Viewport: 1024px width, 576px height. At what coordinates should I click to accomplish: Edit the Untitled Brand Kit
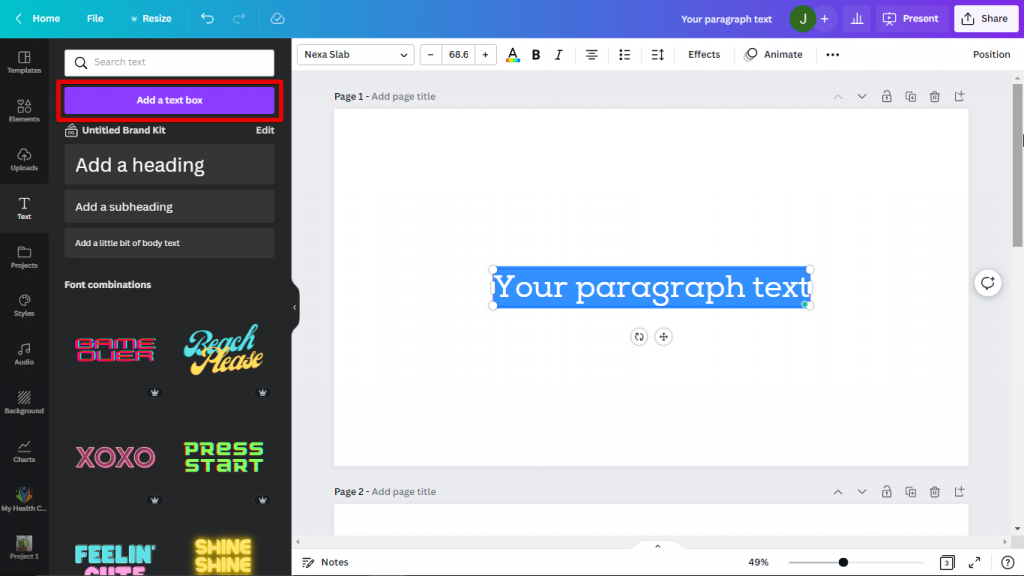tap(264, 130)
